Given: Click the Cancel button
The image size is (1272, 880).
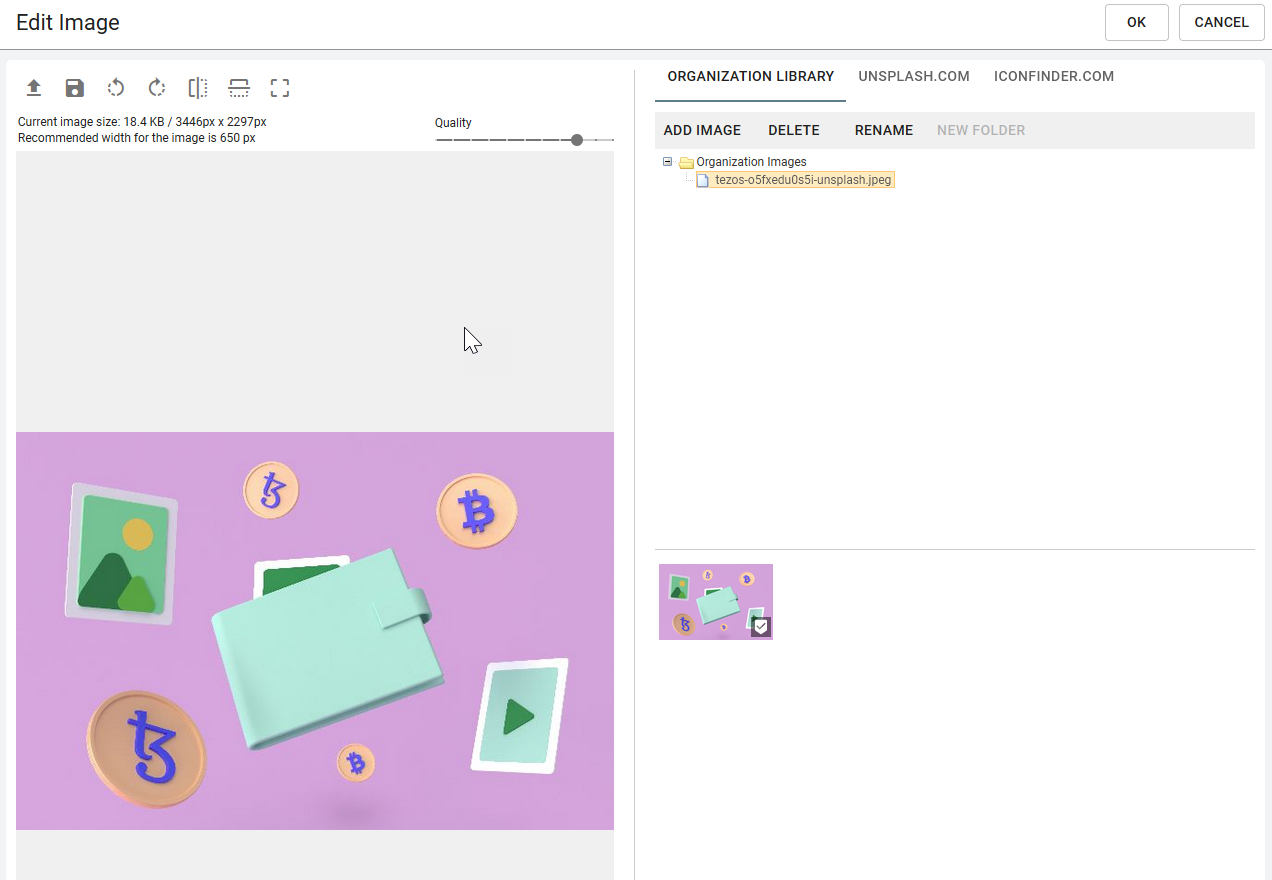Looking at the screenshot, I should (1222, 22).
